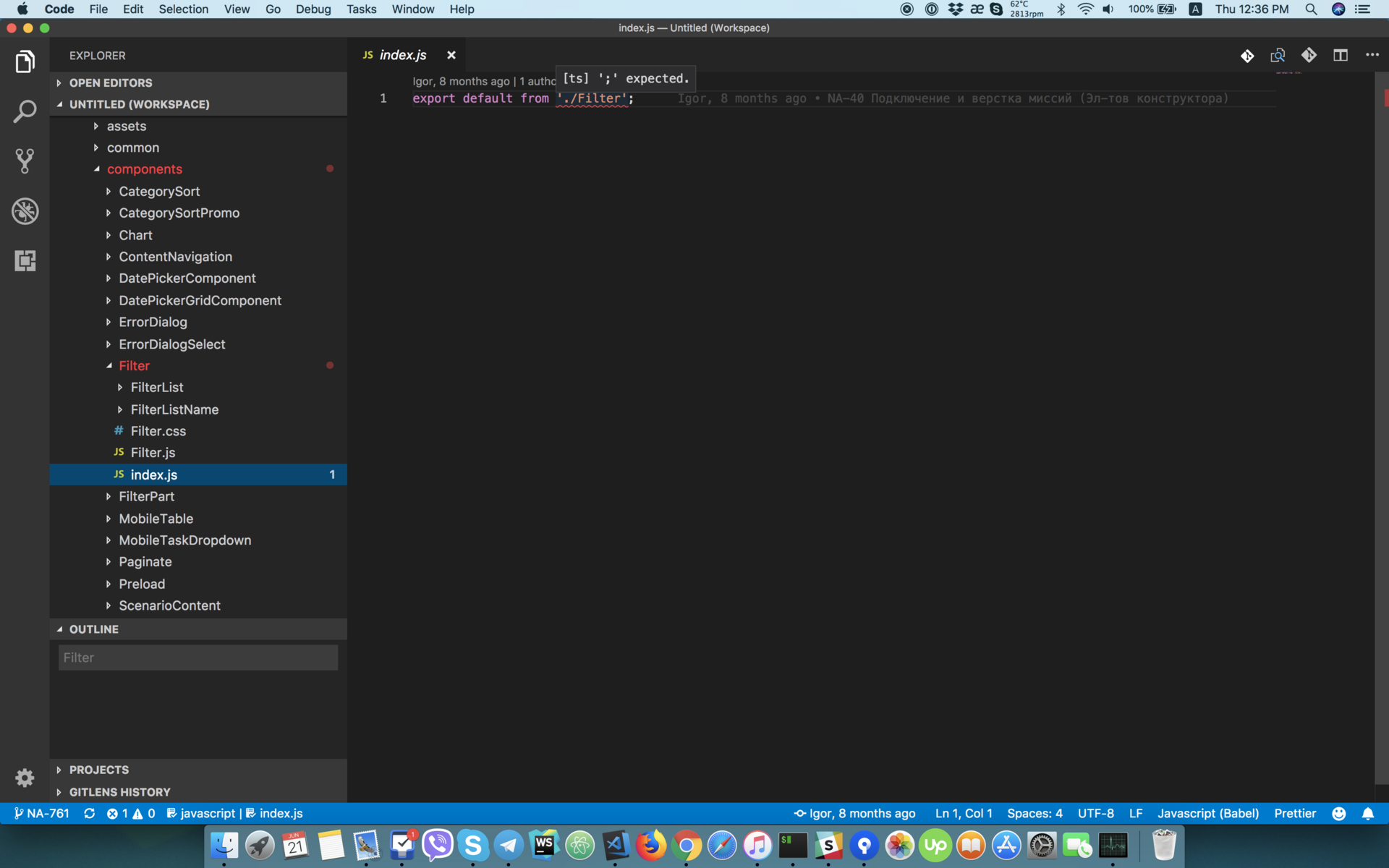Click the feedback smiley in status bar
The height and width of the screenshot is (868, 1389).
tap(1339, 814)
